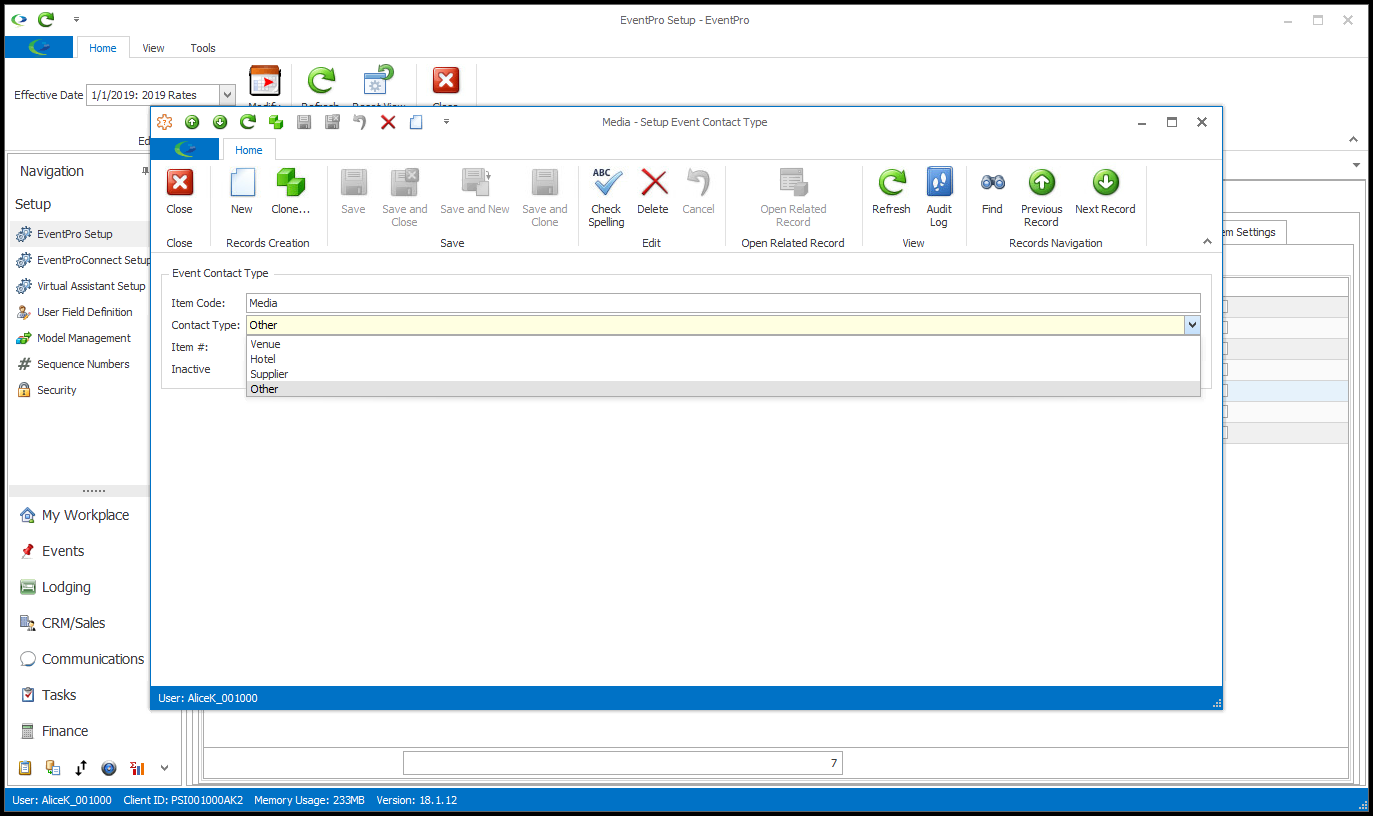Go to Previous Record via ribbon
Screen dimensions: 1373x816
click(1041, 197)
